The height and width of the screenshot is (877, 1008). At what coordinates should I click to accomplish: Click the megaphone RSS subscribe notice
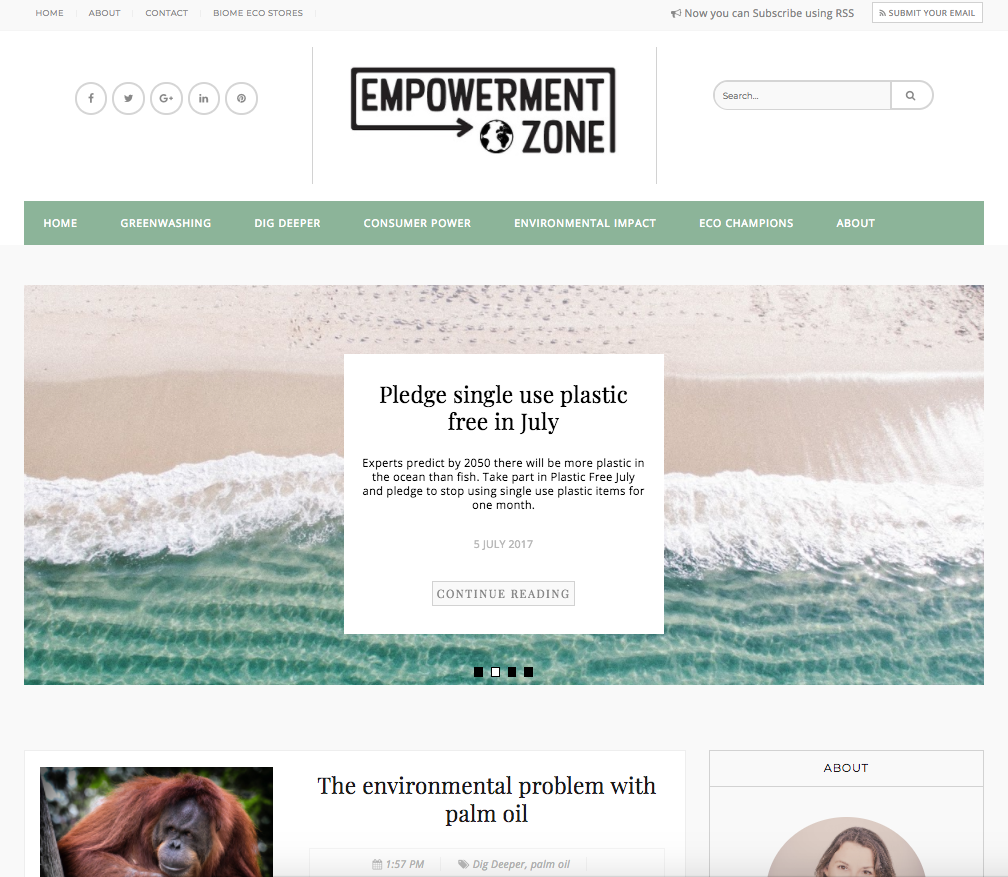(x=762, y=13)
